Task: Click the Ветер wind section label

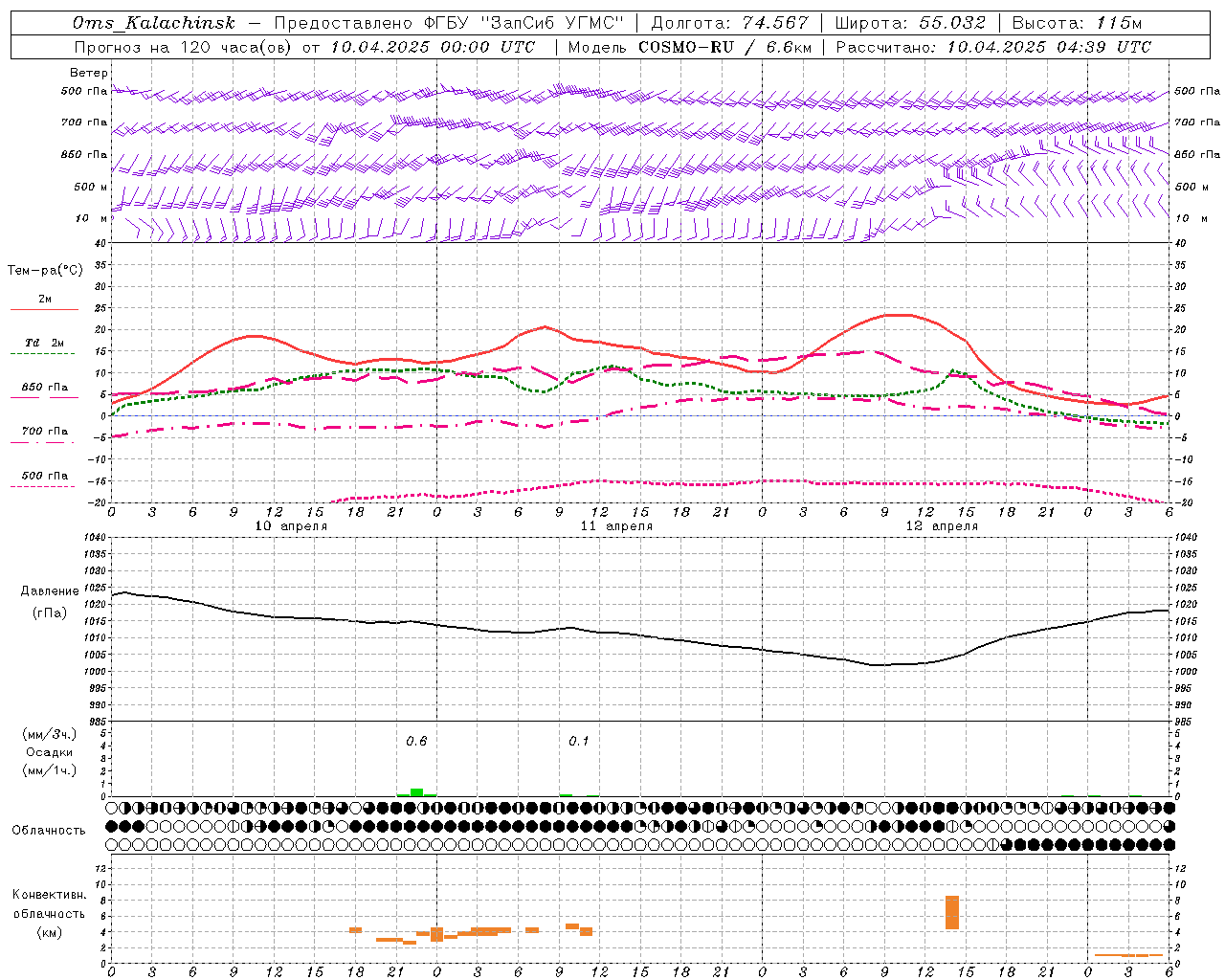Action: point(89,73)
